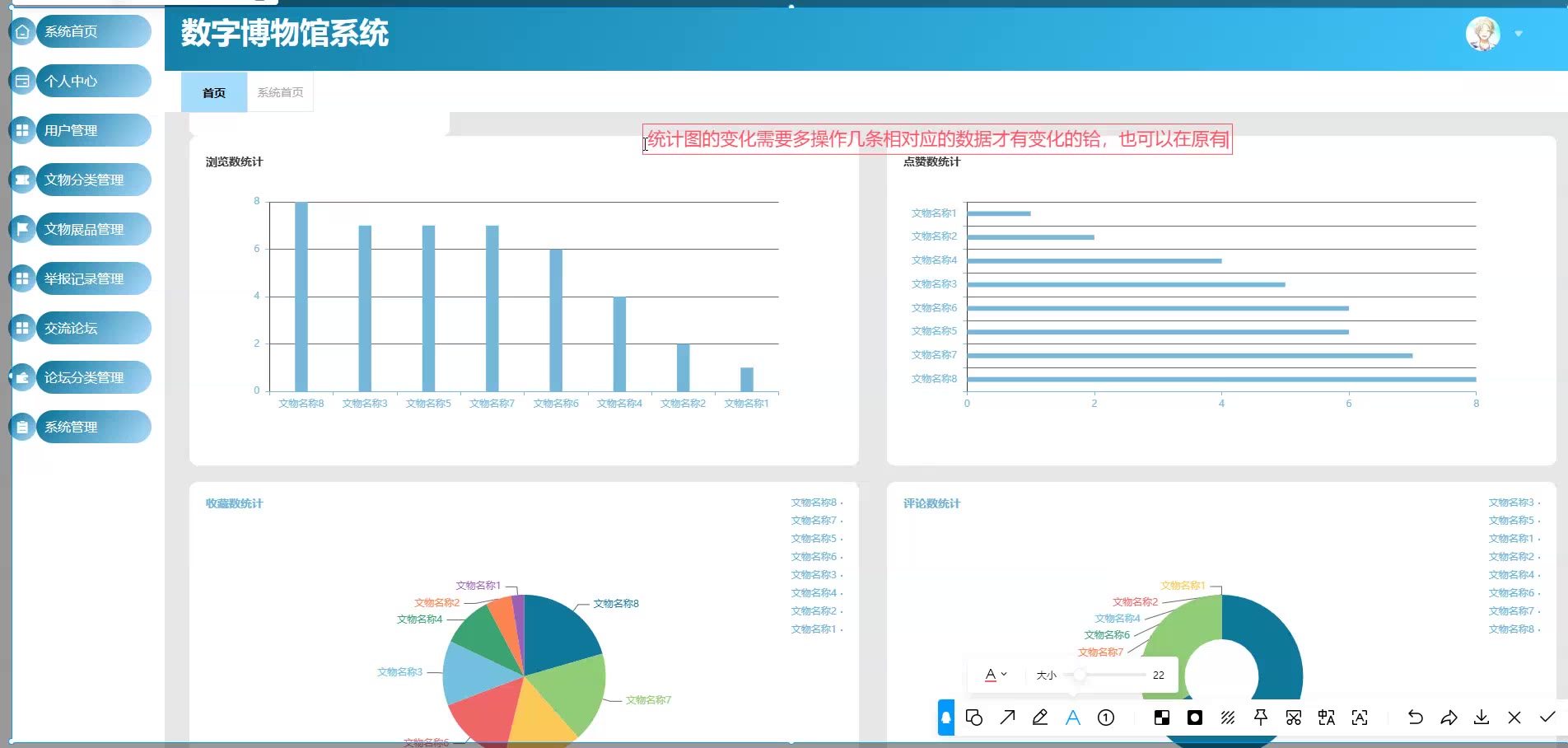
Task: Click the clipboard icon beside 系统管理
Action: pyautogui.click(x=22, y=427)
